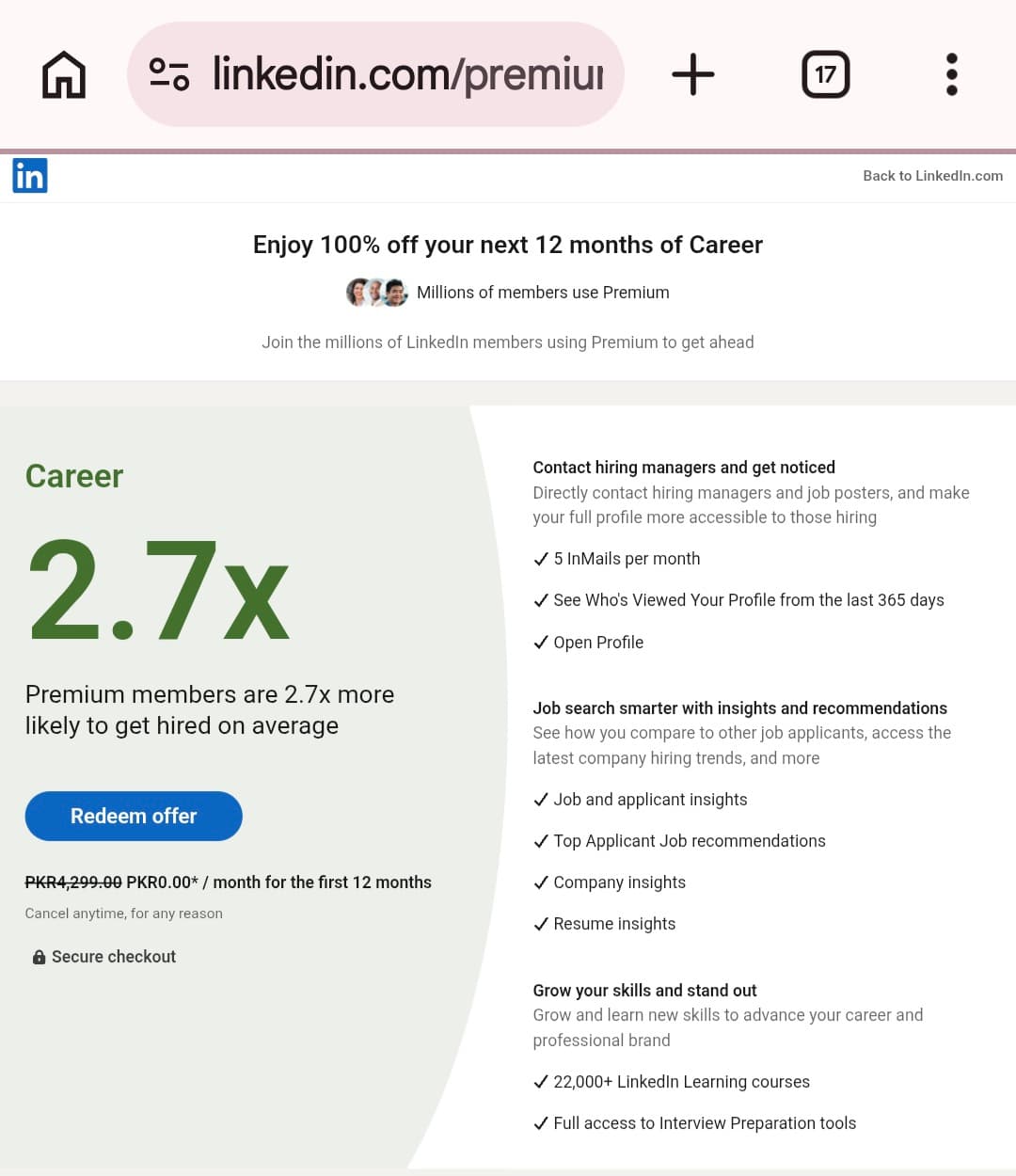
Task: Open a new tab with the plus icon
Action: coord(693,73)
